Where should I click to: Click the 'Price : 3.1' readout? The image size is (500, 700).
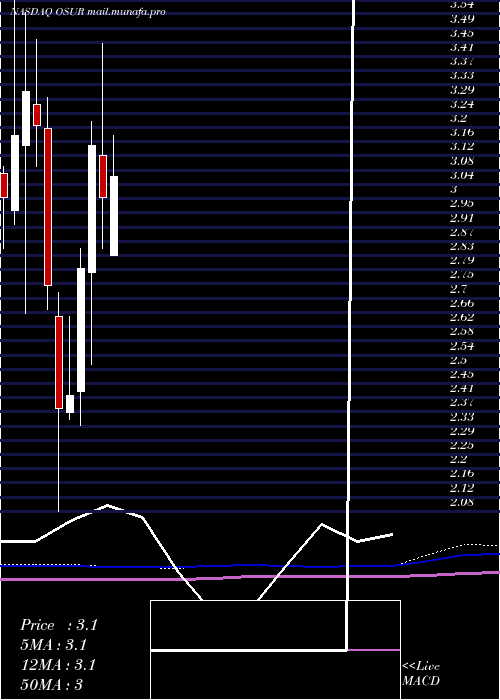[x=58, y=625]
